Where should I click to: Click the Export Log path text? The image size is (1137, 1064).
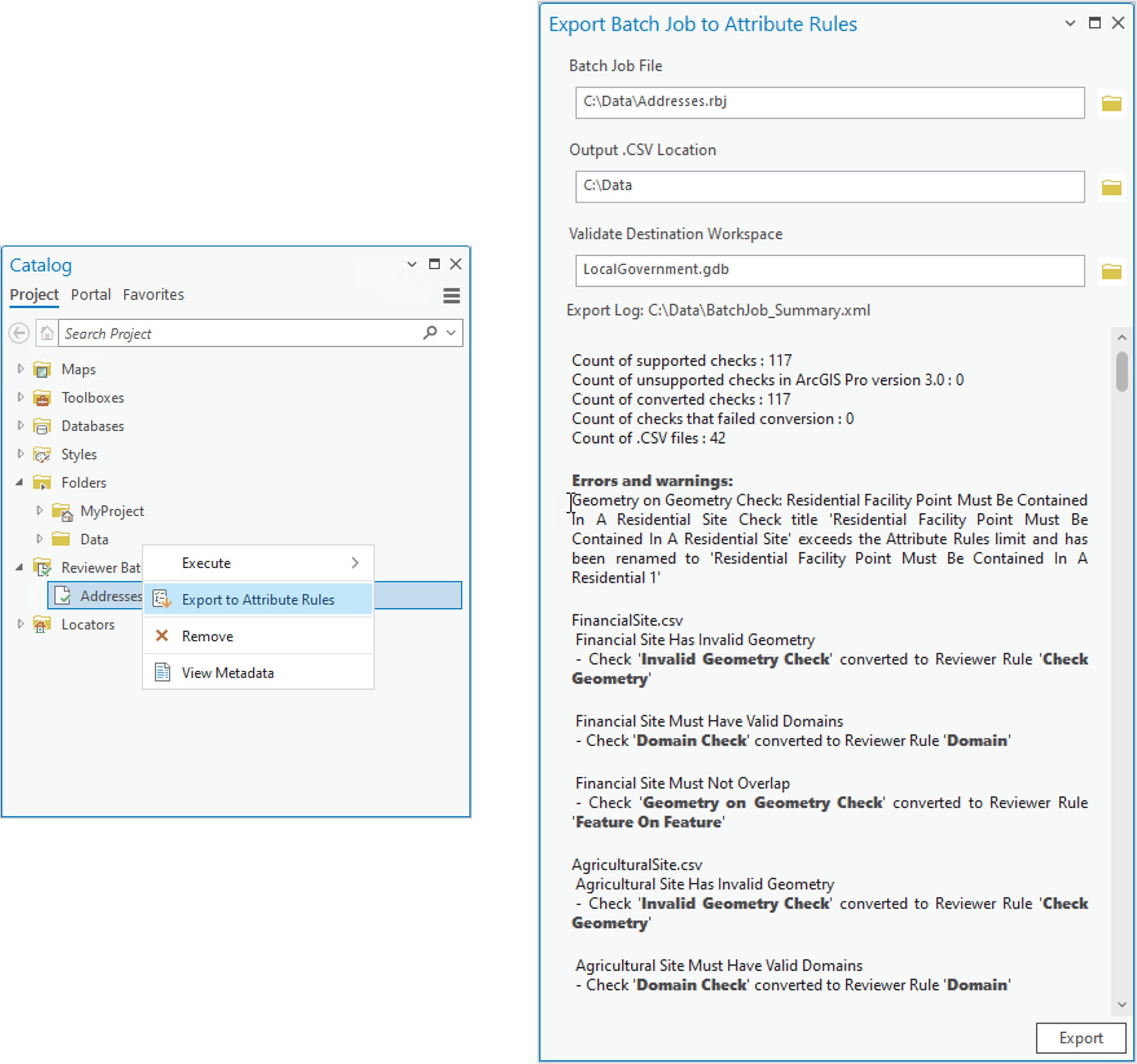pos(718,310)
